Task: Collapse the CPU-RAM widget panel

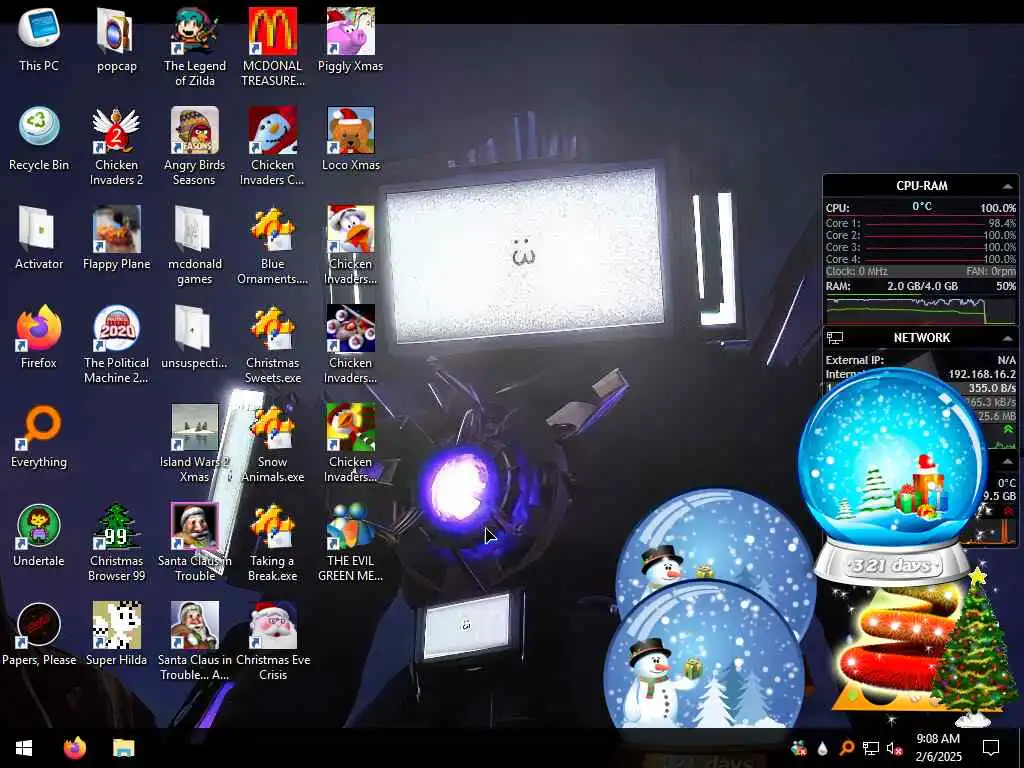Action: point(1008,186)
